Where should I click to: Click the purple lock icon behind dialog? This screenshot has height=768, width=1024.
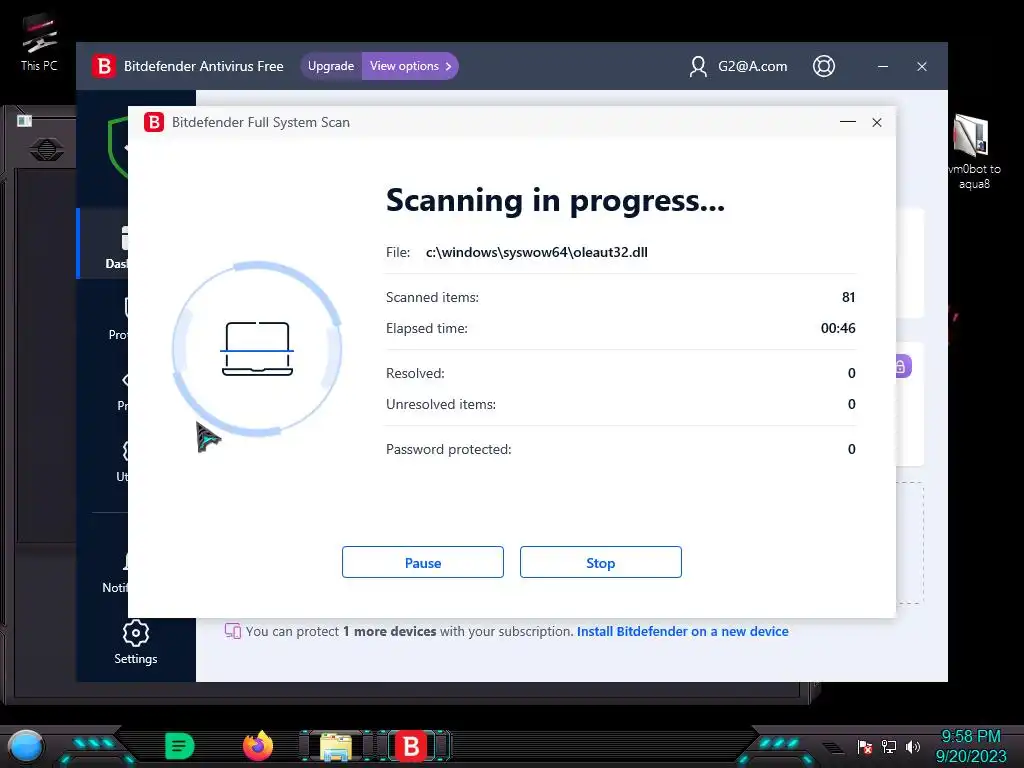902,366
